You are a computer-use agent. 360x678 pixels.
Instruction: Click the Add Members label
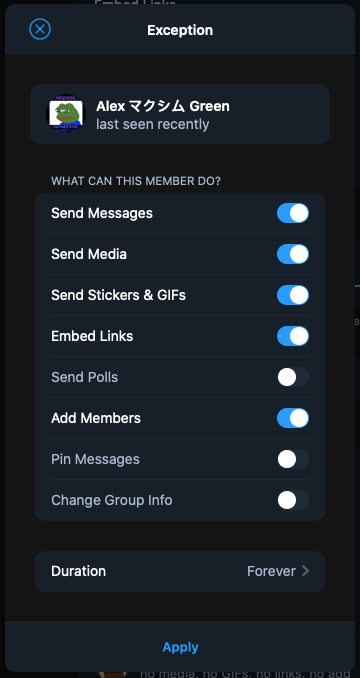[96, 418]
